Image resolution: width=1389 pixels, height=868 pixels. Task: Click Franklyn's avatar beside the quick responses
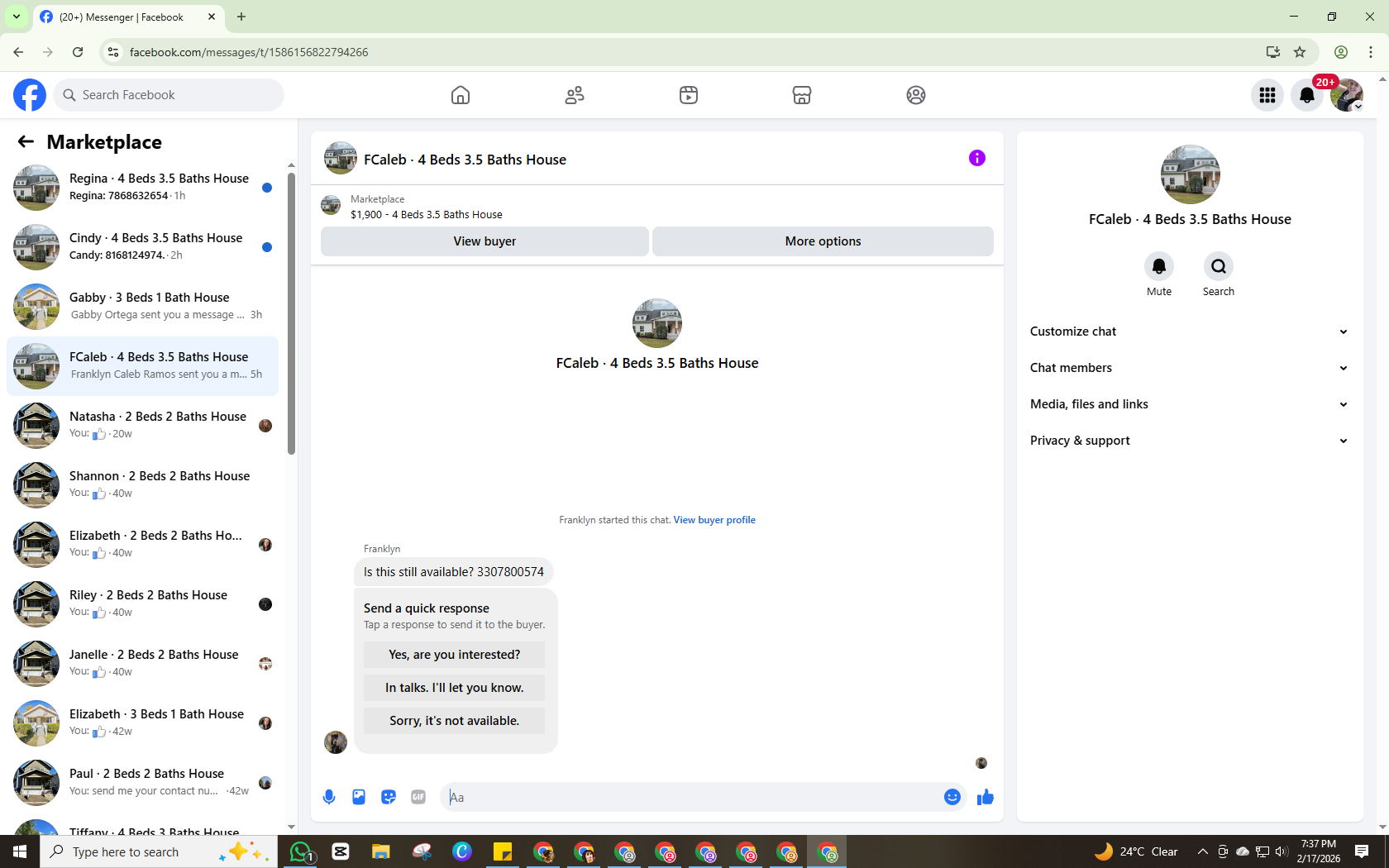336,742
